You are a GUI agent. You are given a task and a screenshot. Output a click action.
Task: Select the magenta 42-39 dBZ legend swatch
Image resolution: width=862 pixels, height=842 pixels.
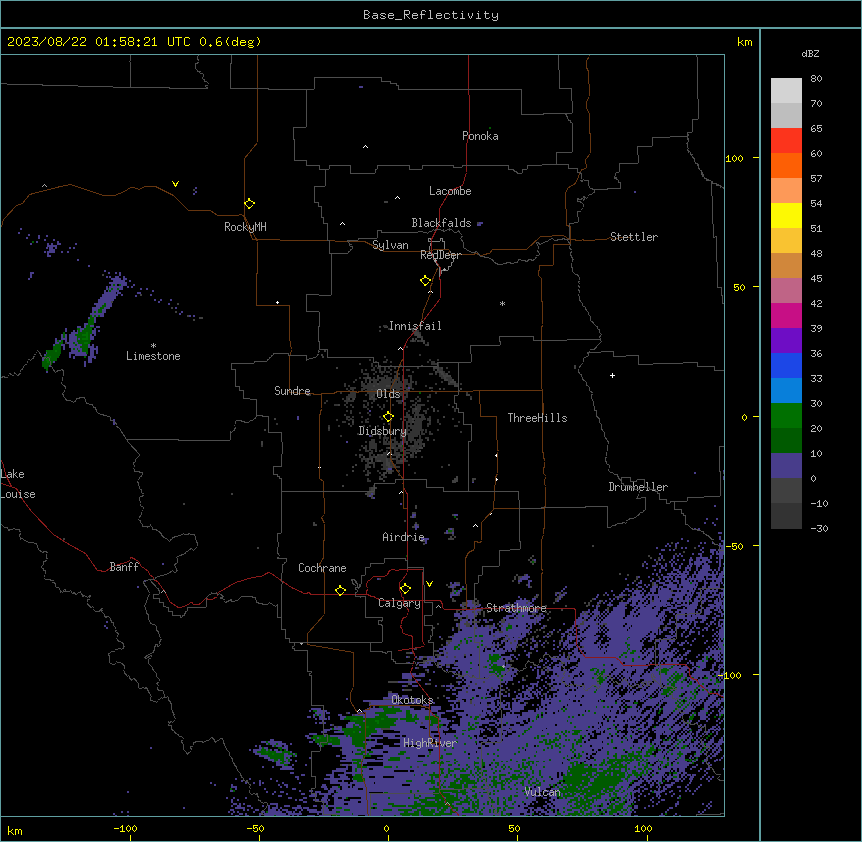coord(786,315)
